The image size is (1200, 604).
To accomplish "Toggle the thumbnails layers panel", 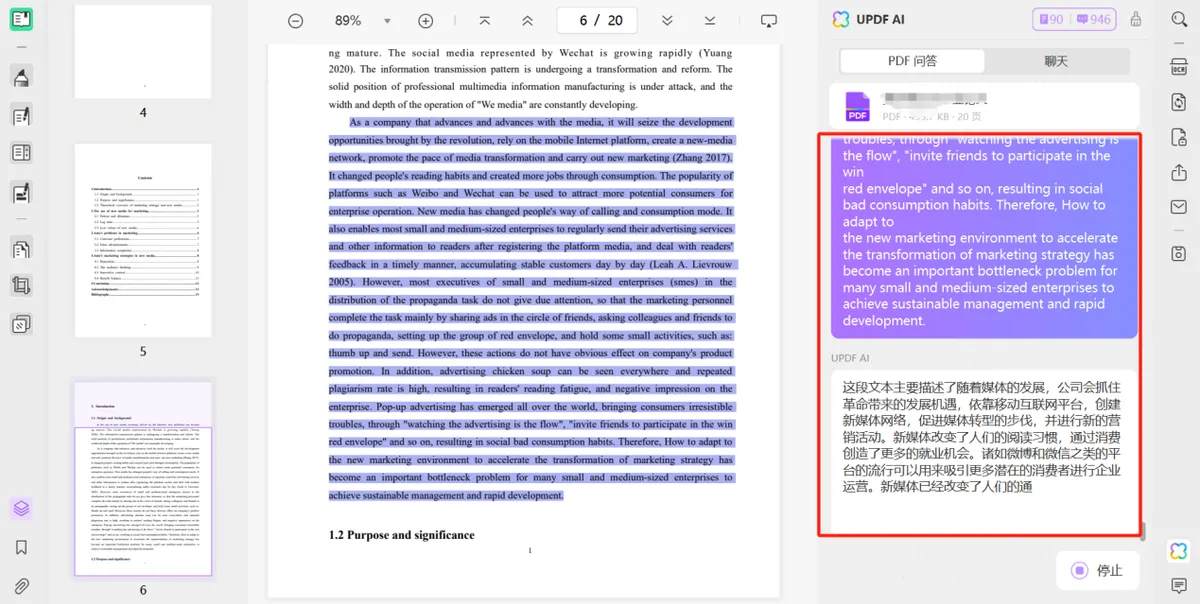I will point(21,508).
